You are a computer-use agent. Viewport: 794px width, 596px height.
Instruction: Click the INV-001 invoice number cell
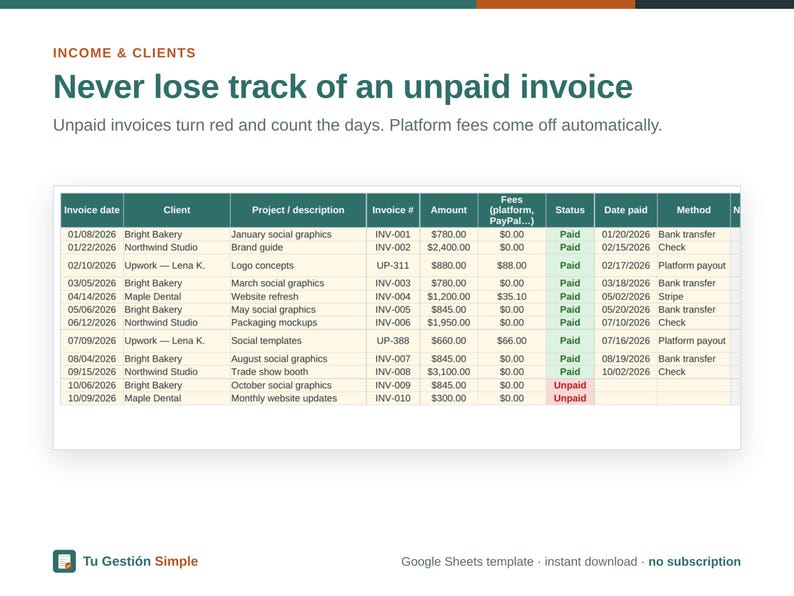coord(393,234)
